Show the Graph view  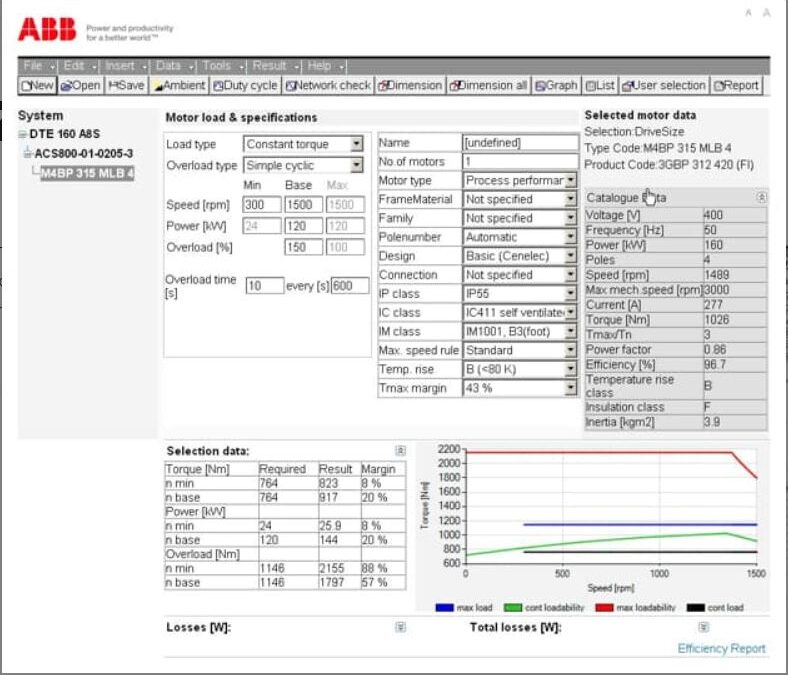tap(556, 85)
